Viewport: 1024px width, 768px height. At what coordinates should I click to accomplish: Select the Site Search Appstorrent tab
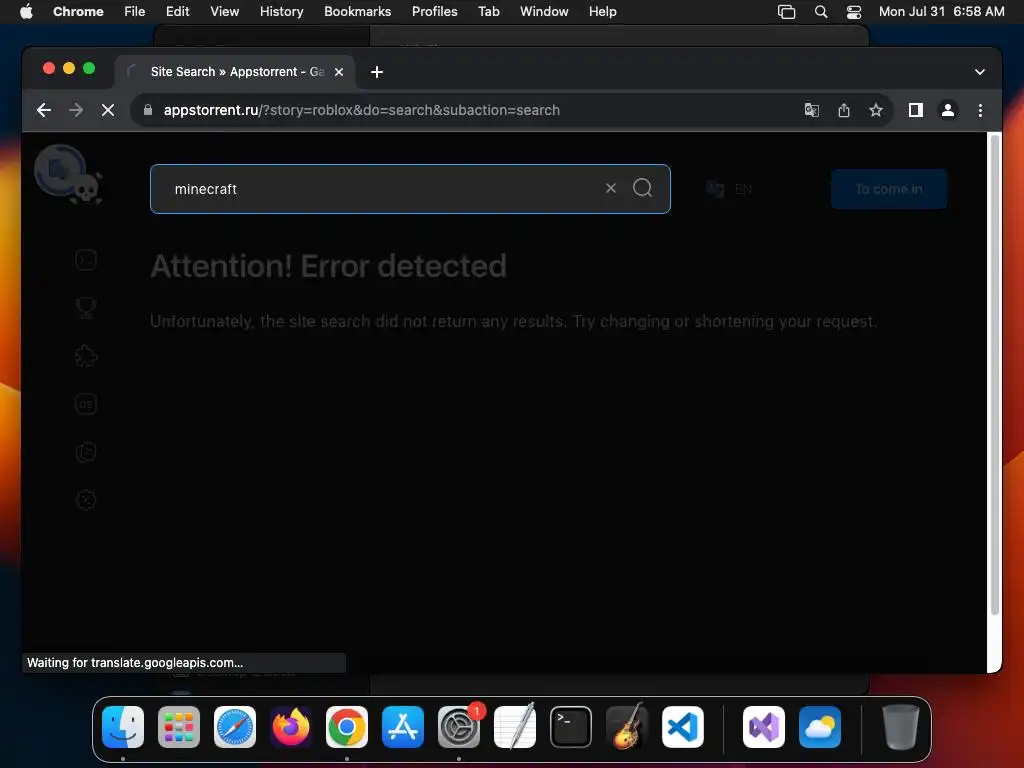[x=235, y=72]
